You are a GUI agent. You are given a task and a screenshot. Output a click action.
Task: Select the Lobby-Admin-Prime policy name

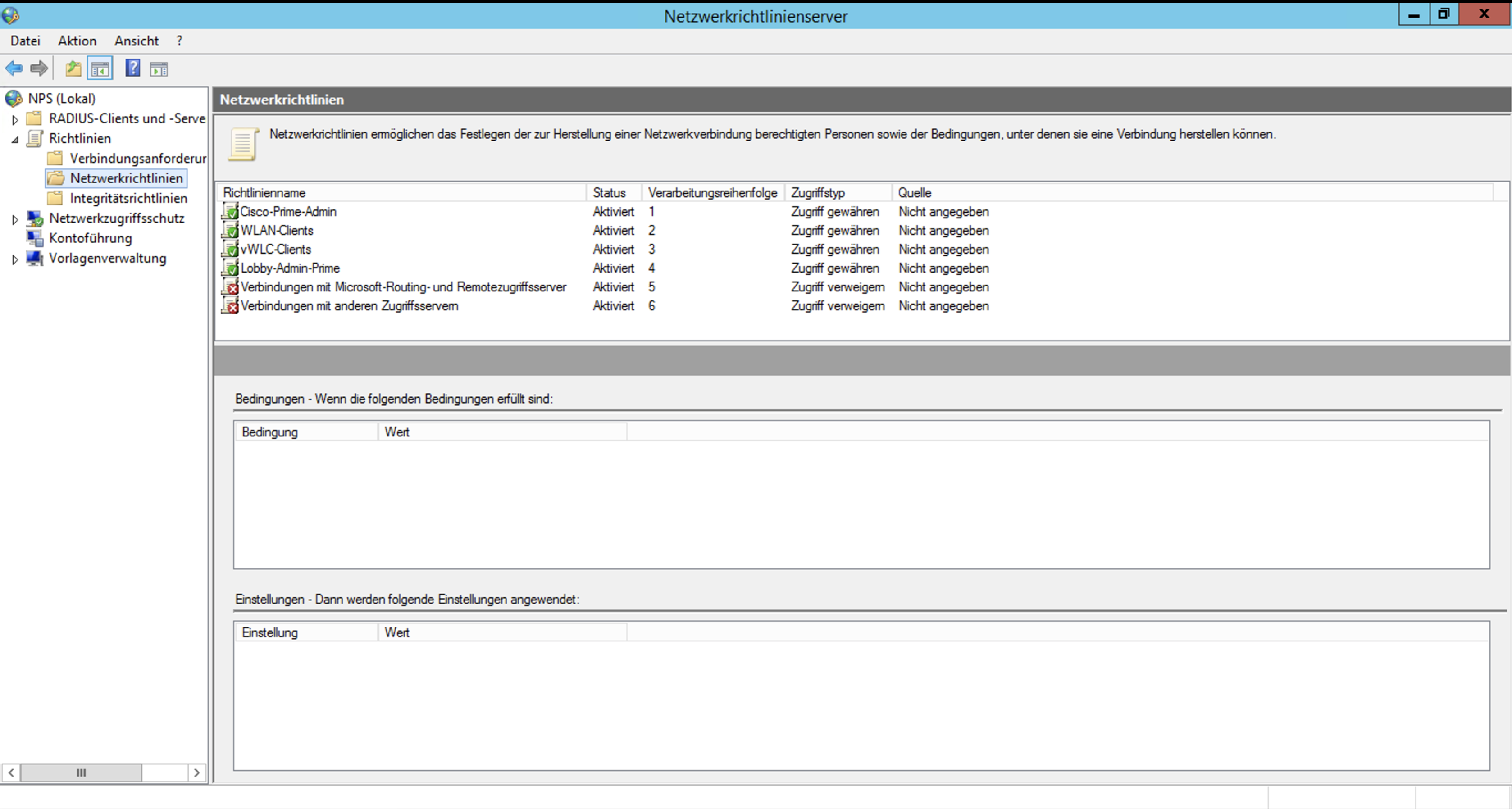point(290,268)
